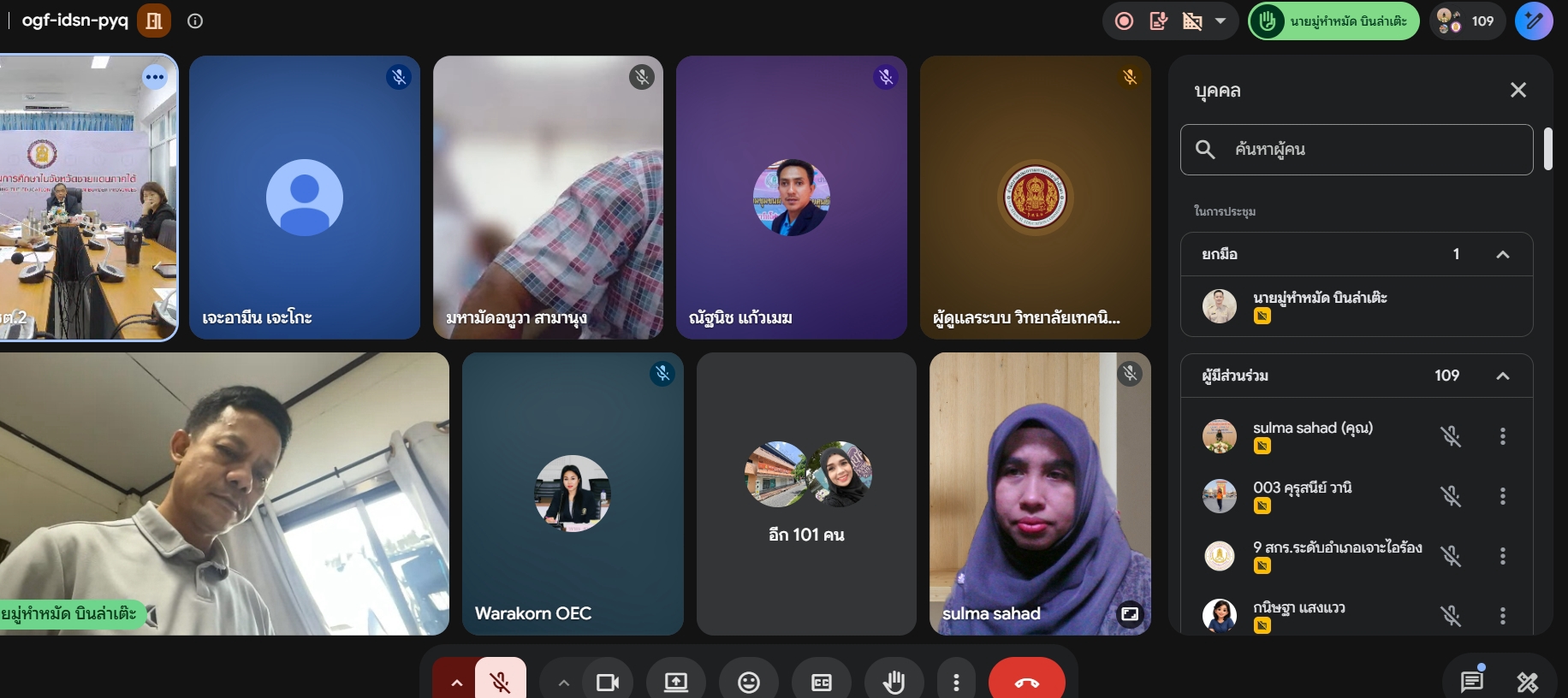The height and width of the screenshot is (698, 1568).
Task: Toggle the raise hand button
Action: click(894, 681)
